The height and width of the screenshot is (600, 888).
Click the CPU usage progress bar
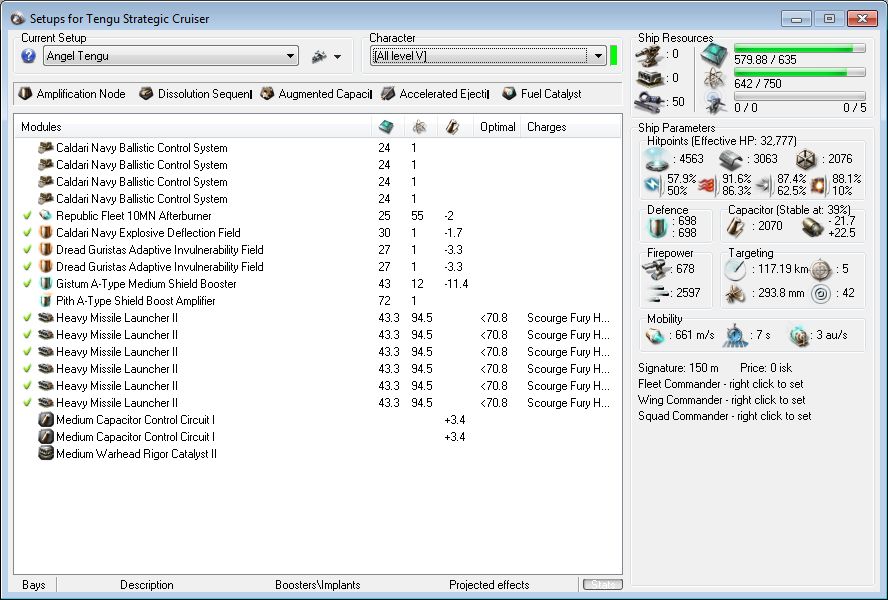(x=800, y=49)
